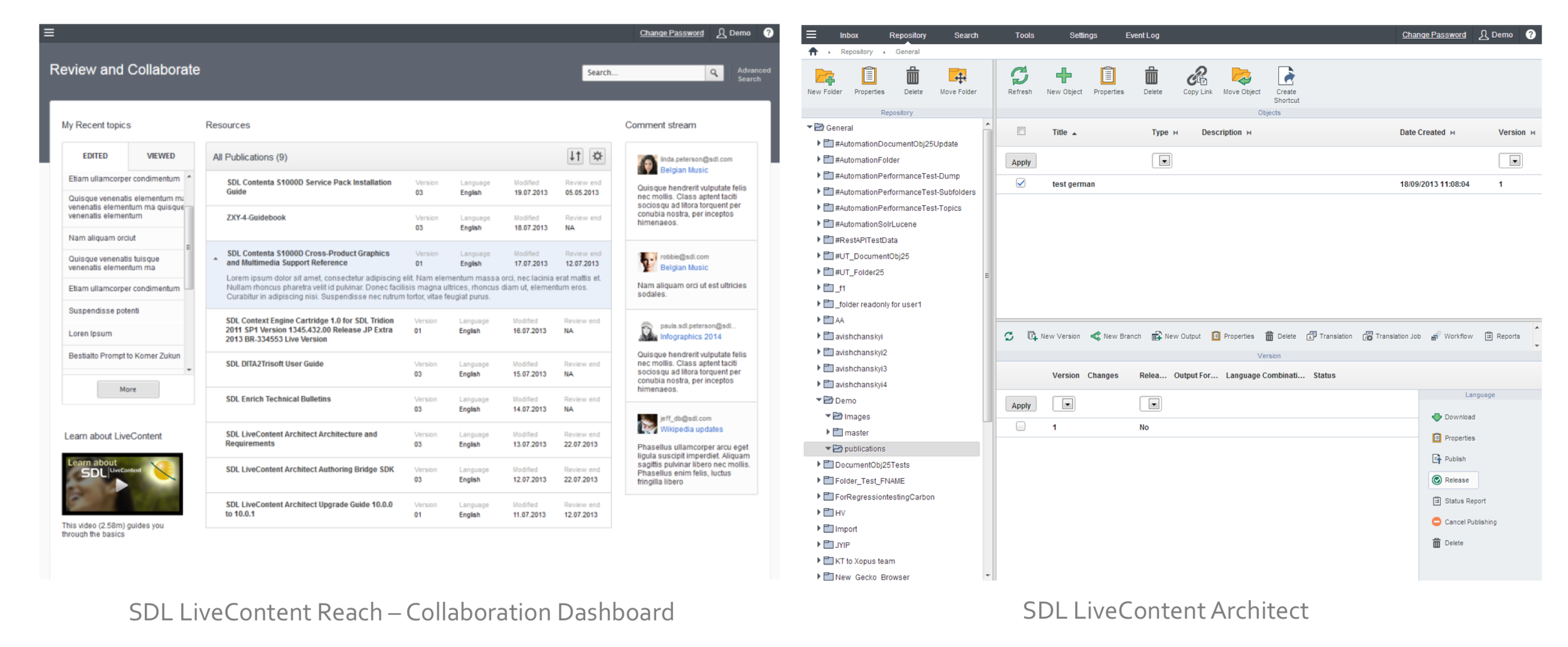
Task: Click Delete in Objects toolbar
Action: click(x=1152, y=81)
